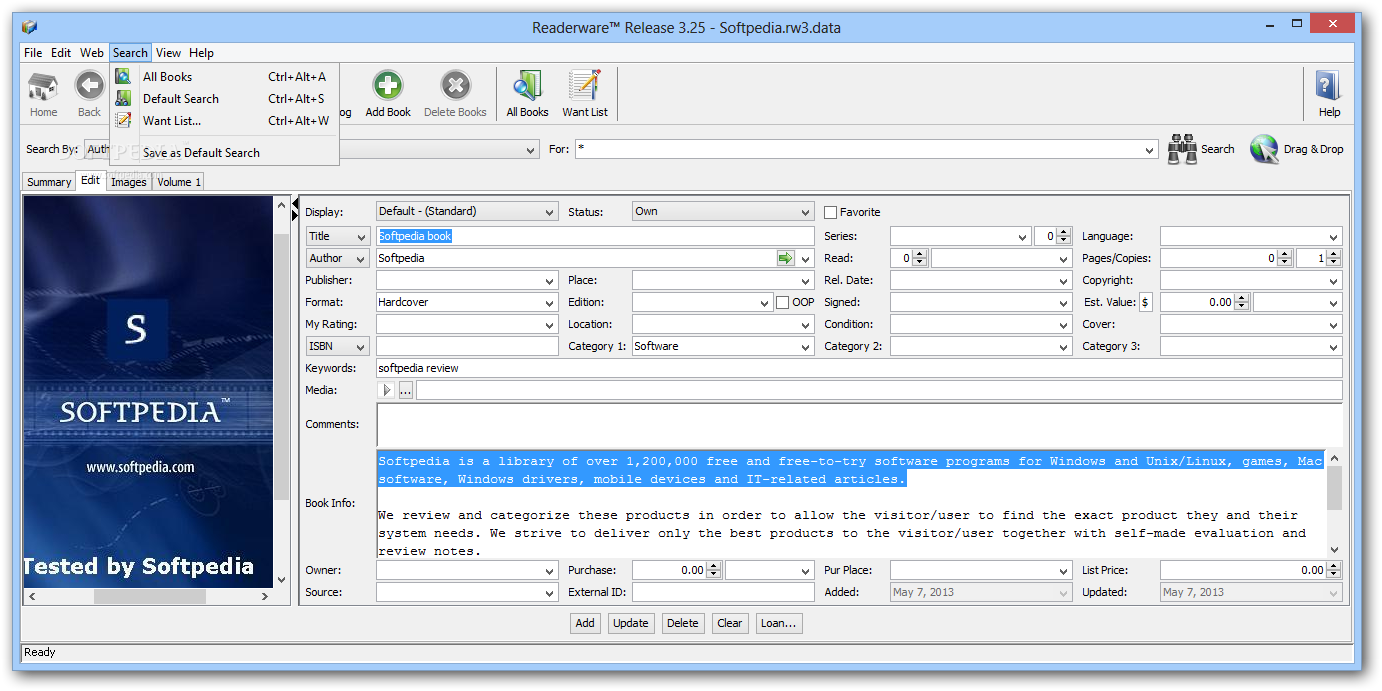Toggle the OOP checkbox
This screenshot has width=1382, height=691.
click(783, 302)
